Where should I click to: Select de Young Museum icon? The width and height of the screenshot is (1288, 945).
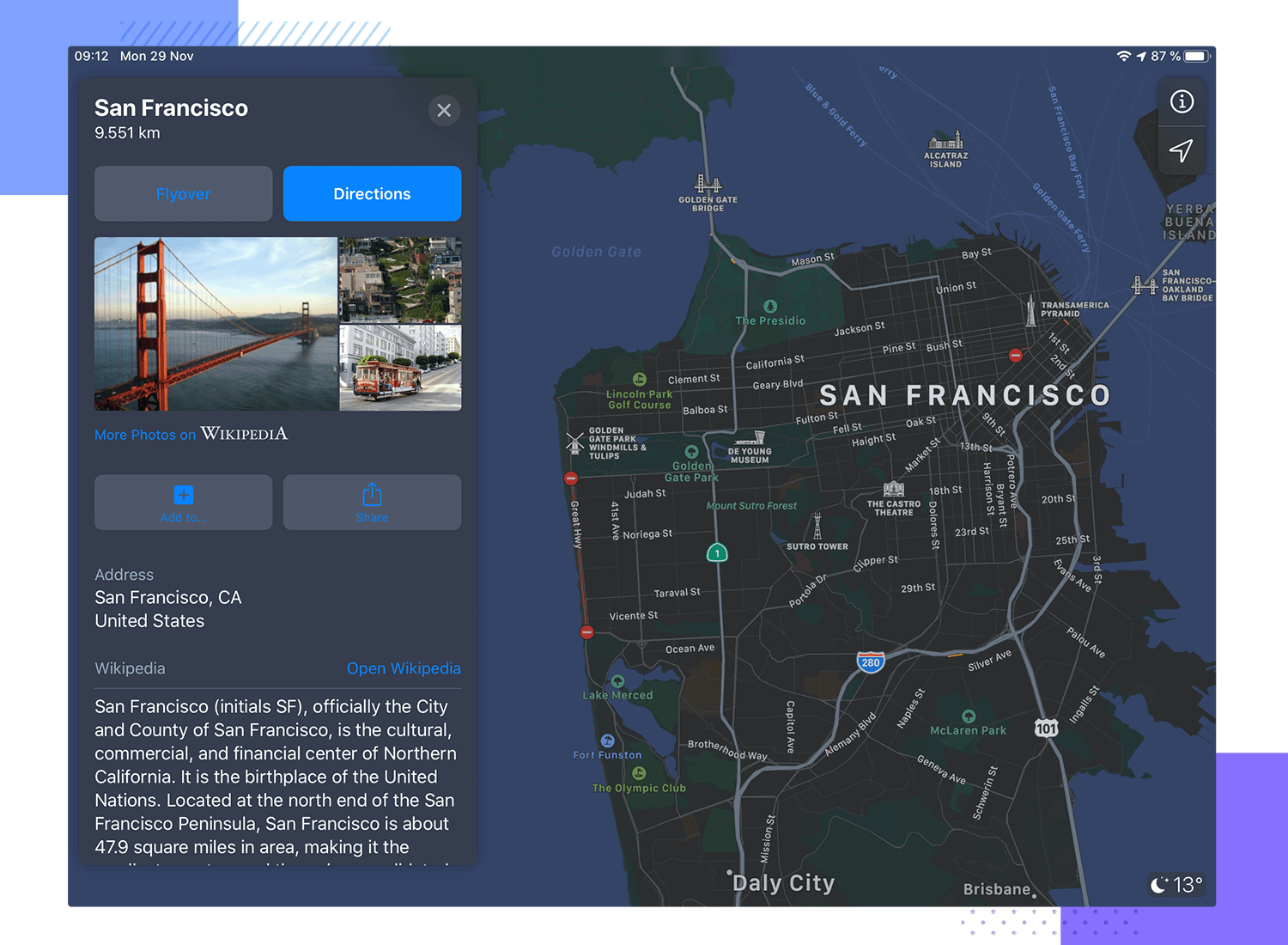click(x=750, y=438)
